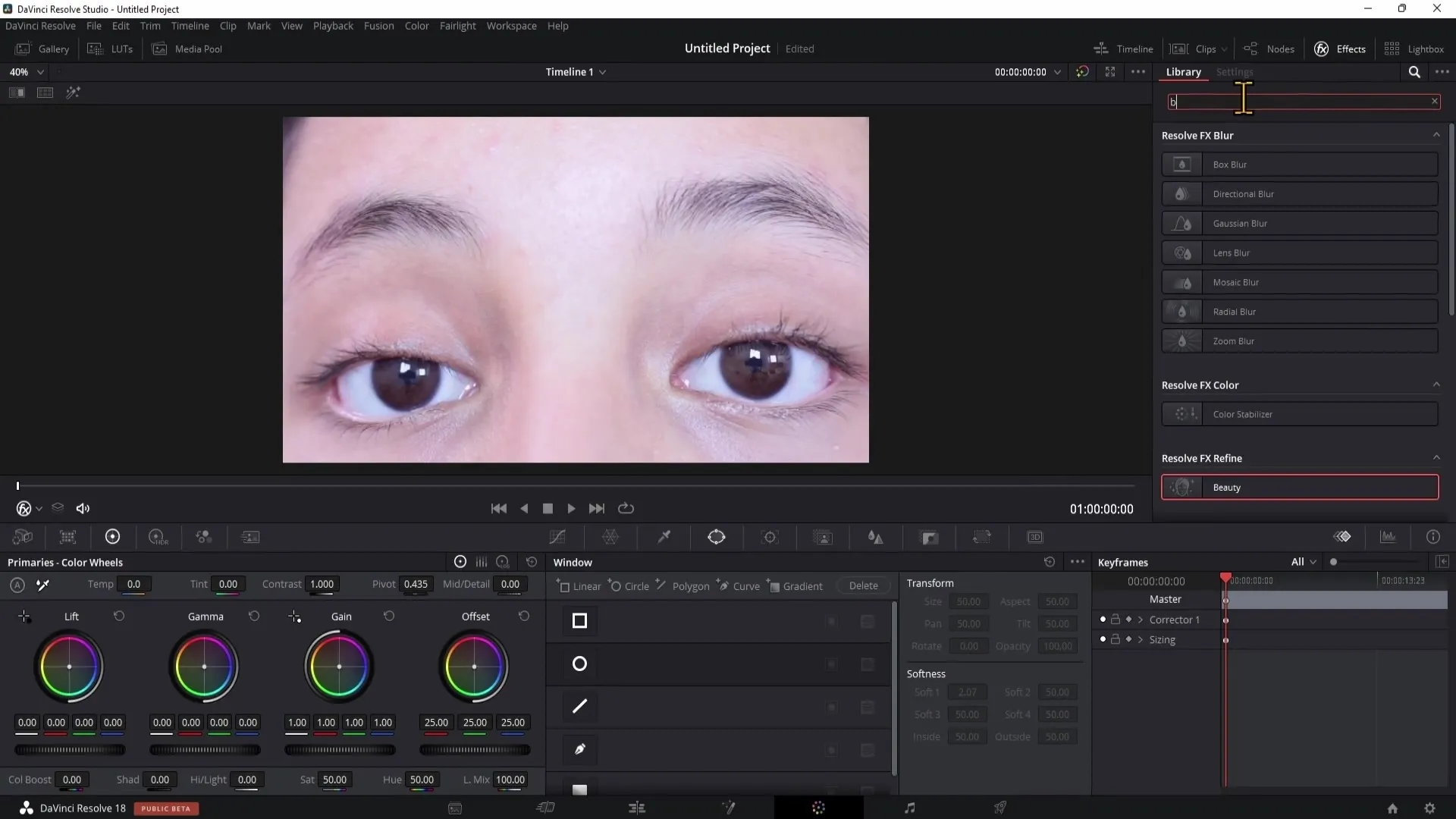Open the Effects Library search icon

1414,72
